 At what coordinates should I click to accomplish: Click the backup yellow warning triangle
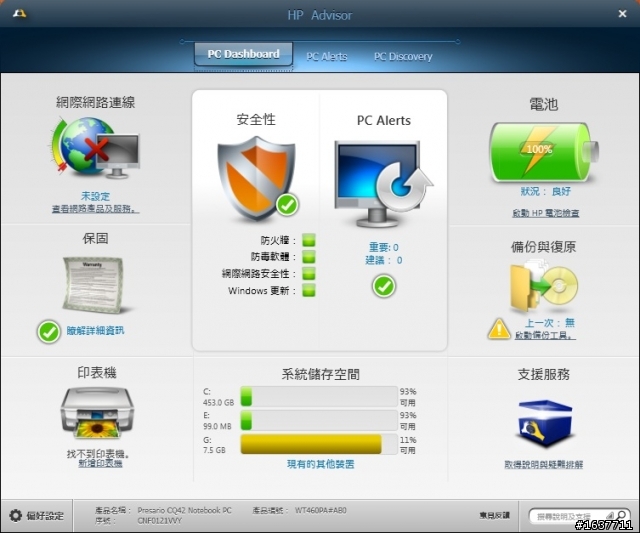tap(499, 329)
